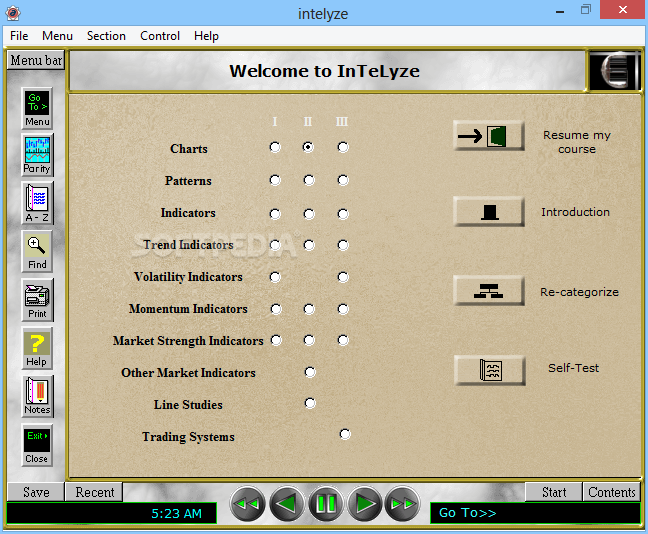Viewport: 648px width, 534px height.
Task: Click the Line Studies label
Action: 188,405
